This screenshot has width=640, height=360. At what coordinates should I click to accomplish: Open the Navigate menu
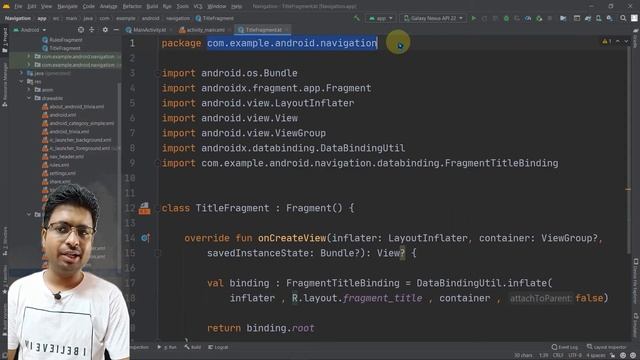[x=67, y=6]
